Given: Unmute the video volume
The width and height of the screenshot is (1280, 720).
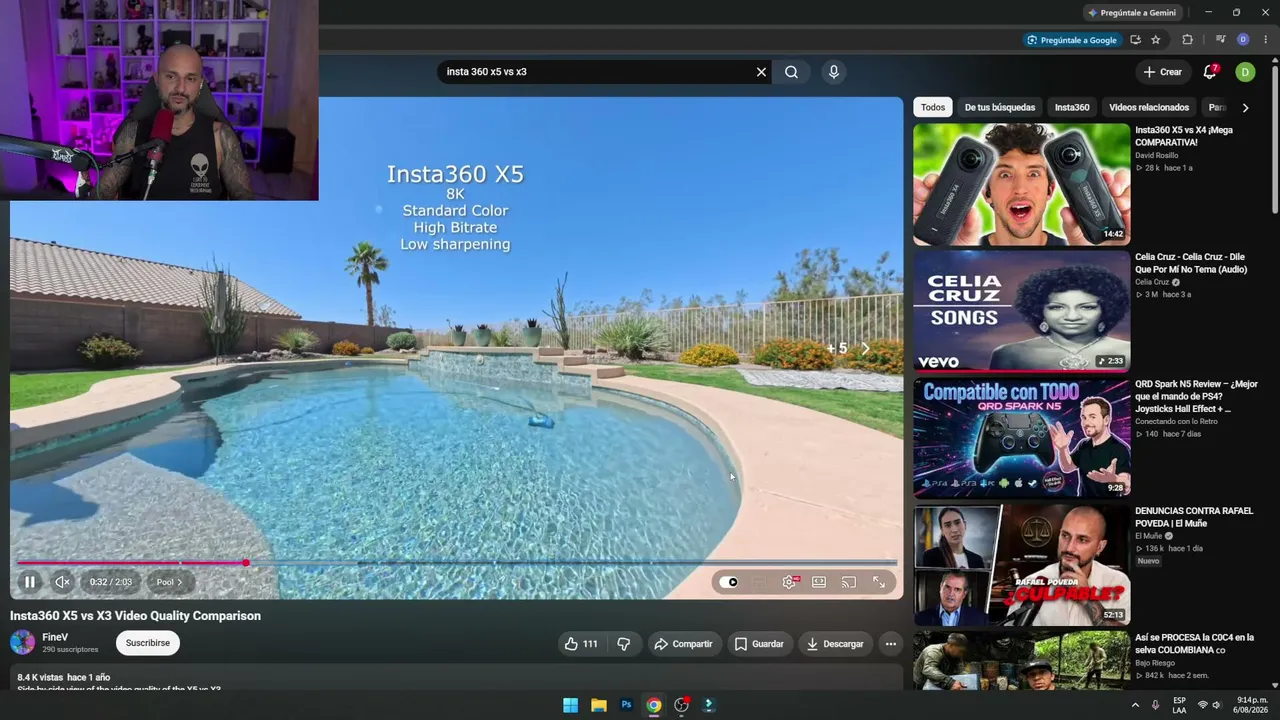Looking at the screenshot, I should (62, 582).
